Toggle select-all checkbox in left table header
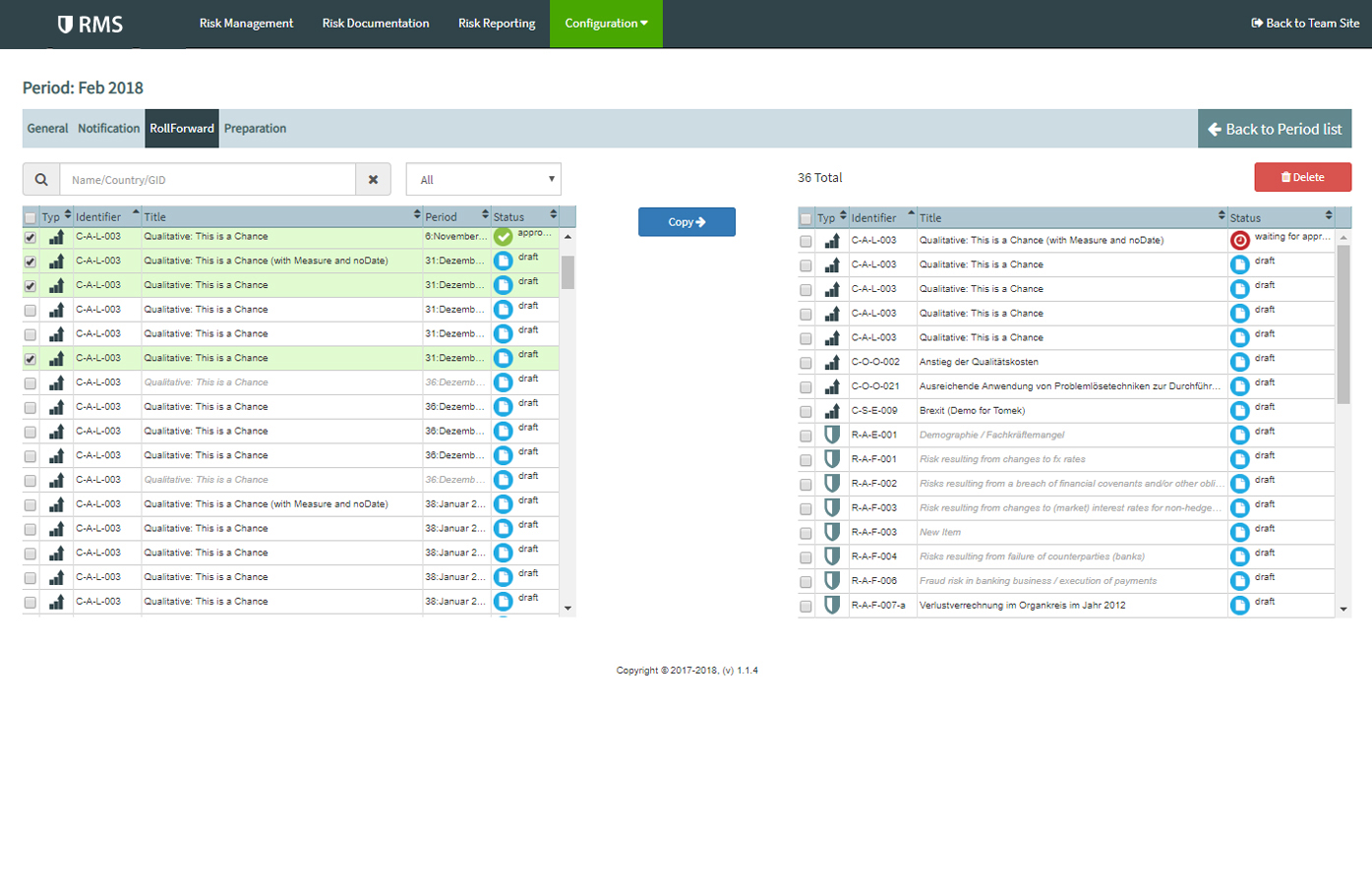 pos(30,217)
